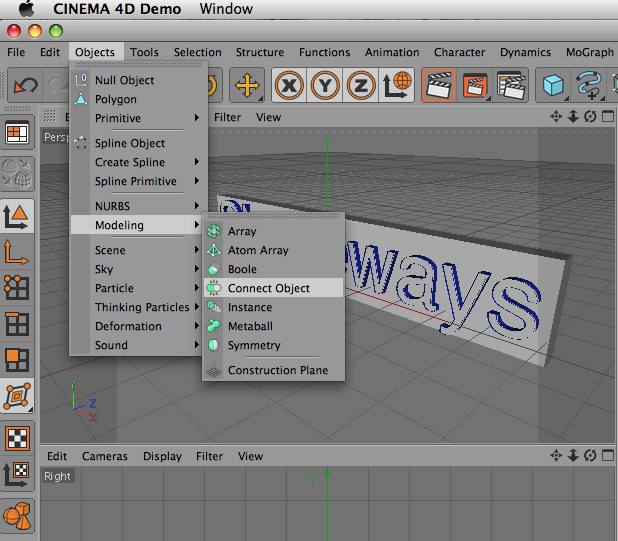Image resolution: width=618 pixels, height=541 pixels.
Task: Open Display menu in Right viewport
Action: pyautogui.click(x=162, y=456)
